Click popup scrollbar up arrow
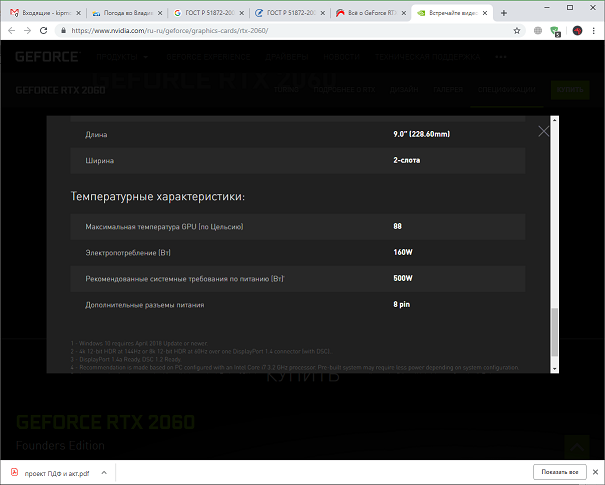Image resolution: width=605 pixels, height=485 pixels. click(x=554, y=120)
